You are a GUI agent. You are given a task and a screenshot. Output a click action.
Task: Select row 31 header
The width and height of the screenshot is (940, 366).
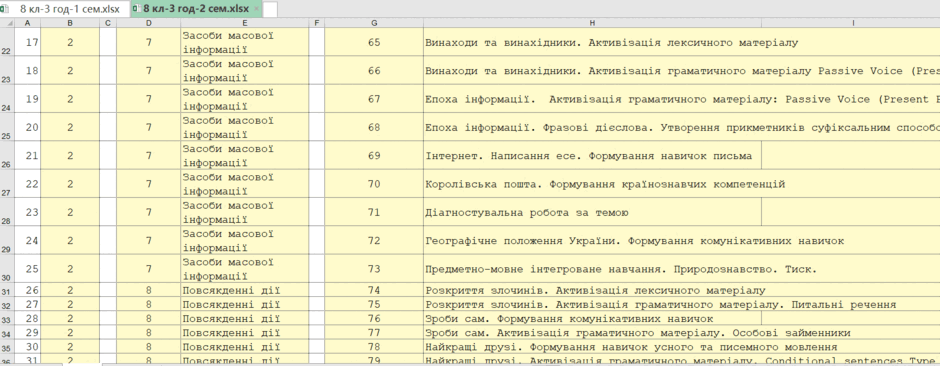point(8,290)
